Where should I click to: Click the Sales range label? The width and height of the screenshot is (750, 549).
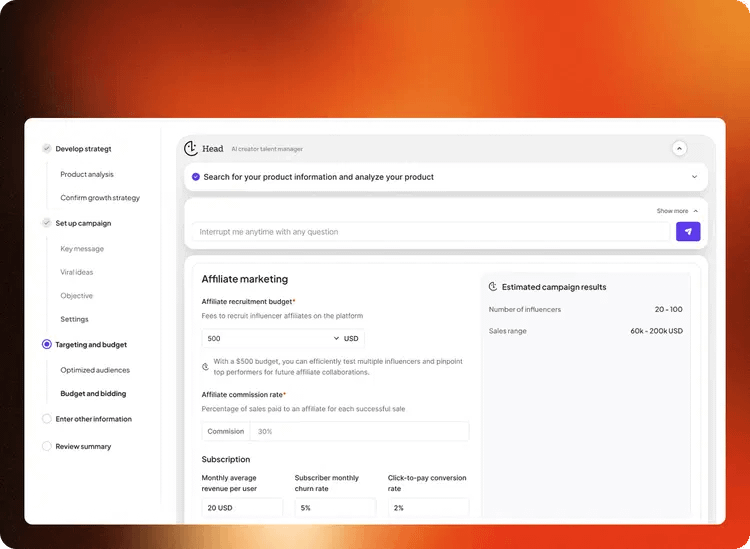click(x=507, y=331)
